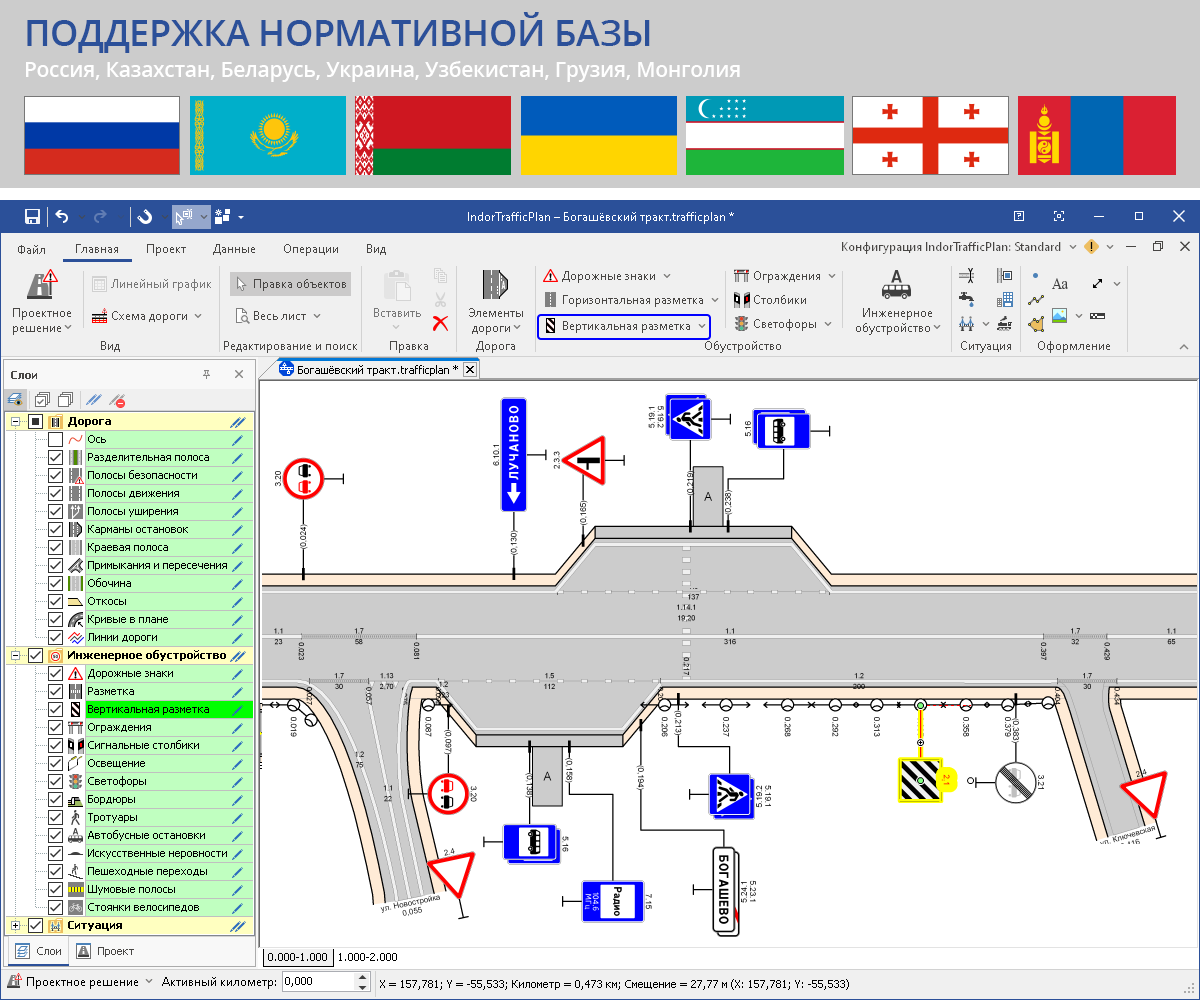The height and width of the screenshot is (1000, 1200).
Task: Toggle the Светофоры layer checkbox
Action: (56, 781)
